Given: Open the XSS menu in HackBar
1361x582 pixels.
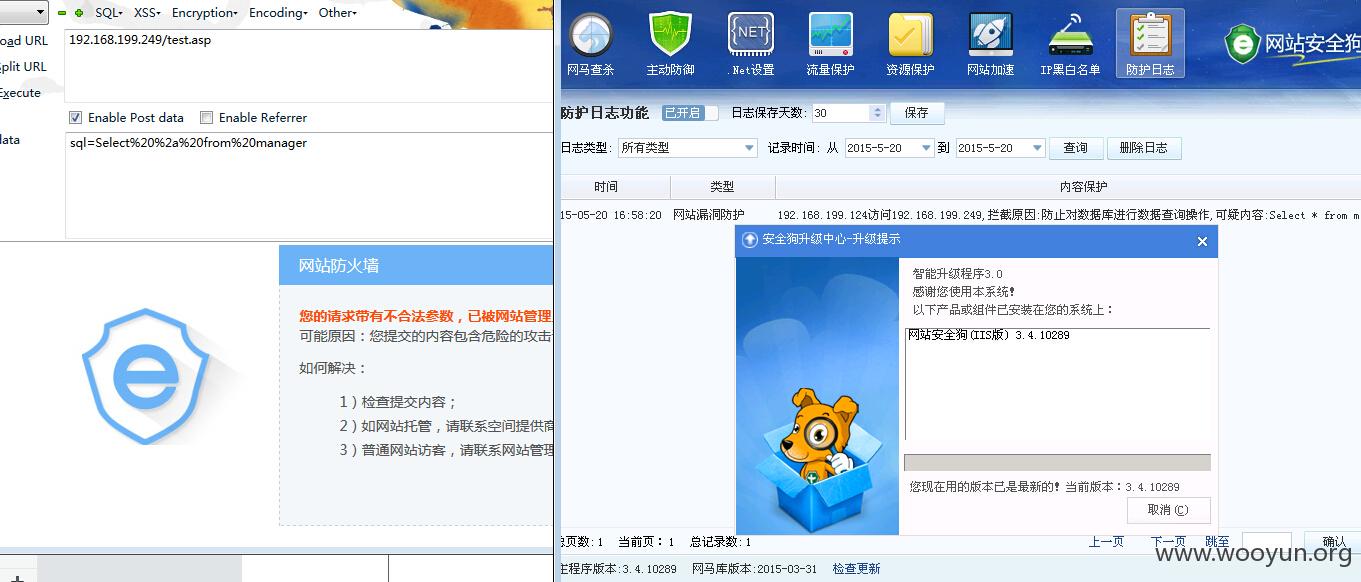Looking at the screenshot, I should (147, 13).
